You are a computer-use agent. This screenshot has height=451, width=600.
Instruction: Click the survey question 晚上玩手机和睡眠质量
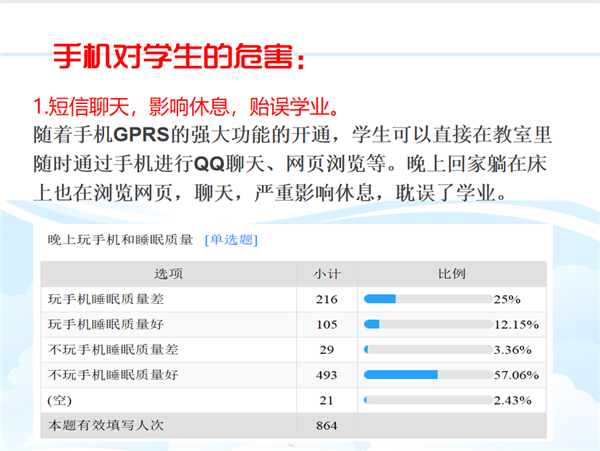click(x=120, y=240)
